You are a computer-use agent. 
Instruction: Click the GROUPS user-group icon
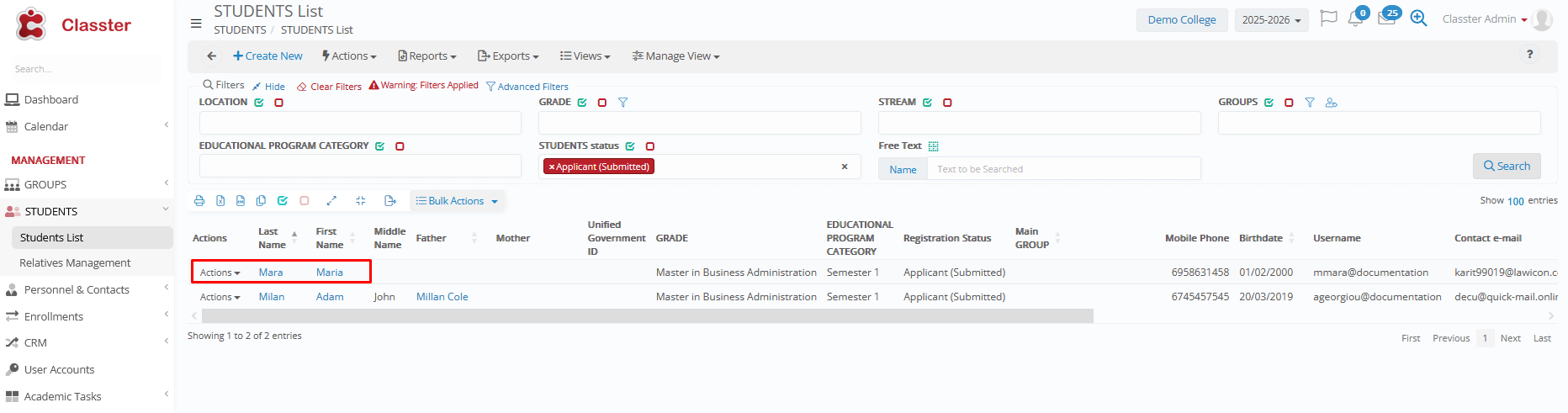tap(1331, 103)
